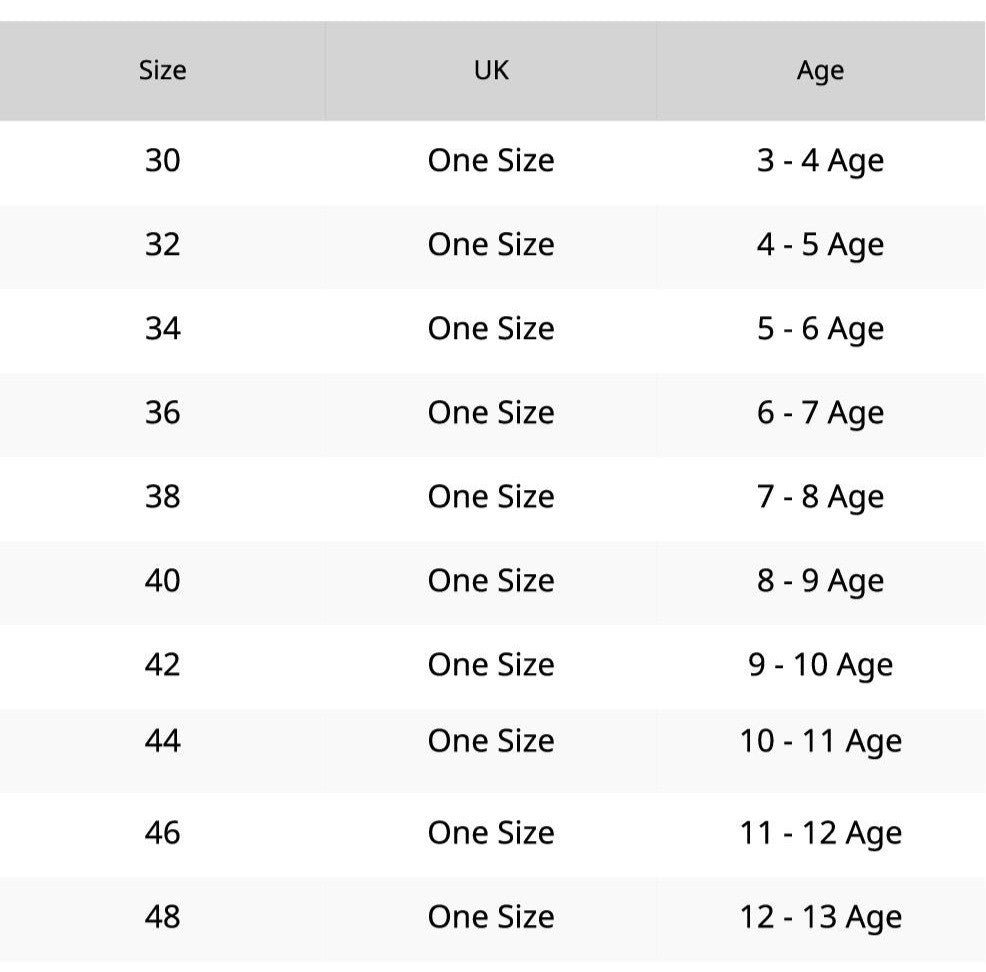Click One Size in the size 48 row
986x972 pixels.
tap(491, 917)
